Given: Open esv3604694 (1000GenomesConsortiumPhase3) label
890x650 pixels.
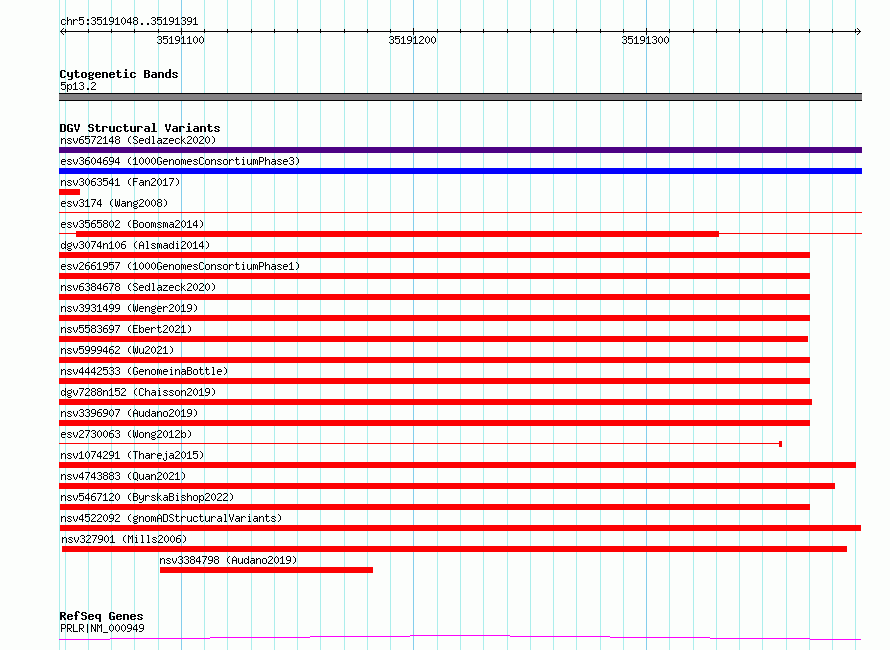Looking at the screenshot, I should click(x=180, y=161).
